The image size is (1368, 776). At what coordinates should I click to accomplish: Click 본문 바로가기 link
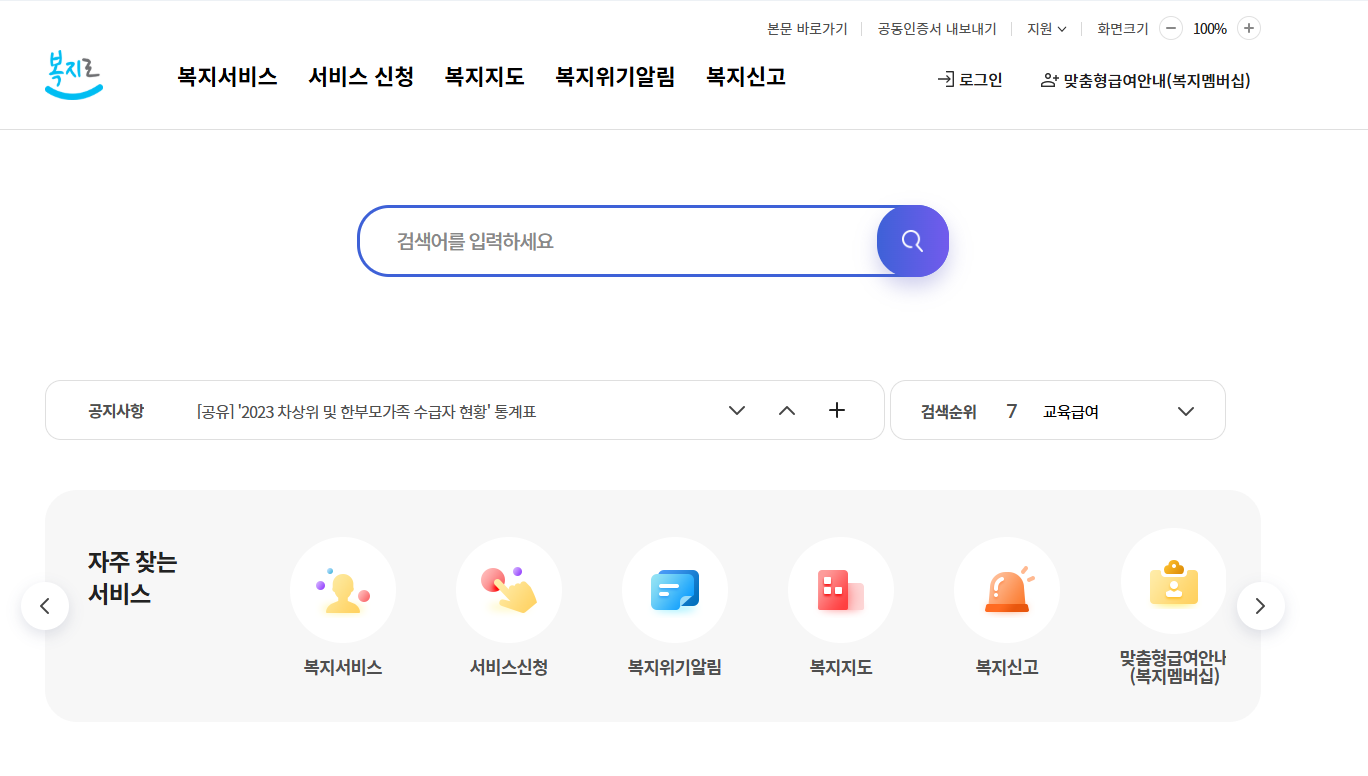coord(807,29)
